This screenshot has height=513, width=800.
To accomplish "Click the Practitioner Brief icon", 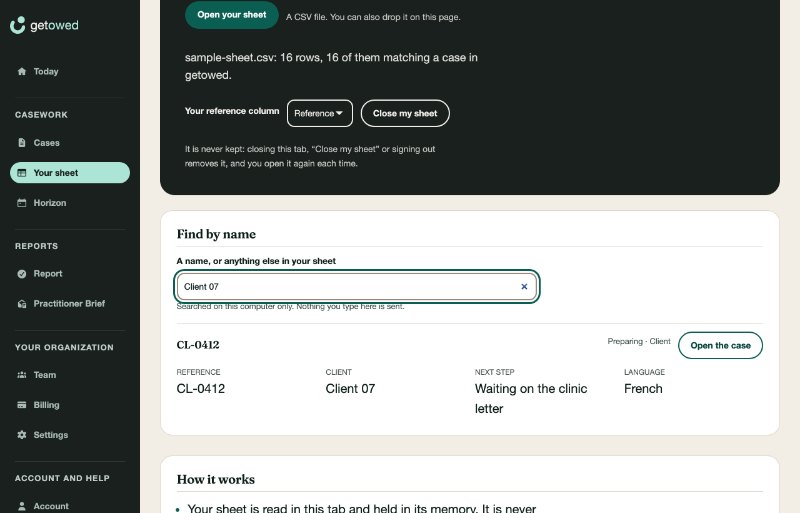I will [x=21, y=304].
